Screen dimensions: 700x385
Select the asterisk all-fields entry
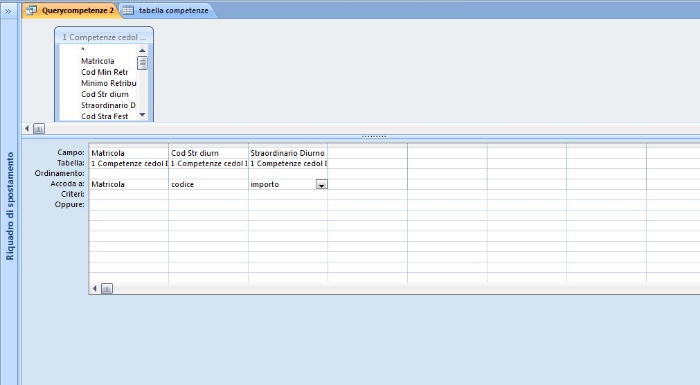(83, 50)
